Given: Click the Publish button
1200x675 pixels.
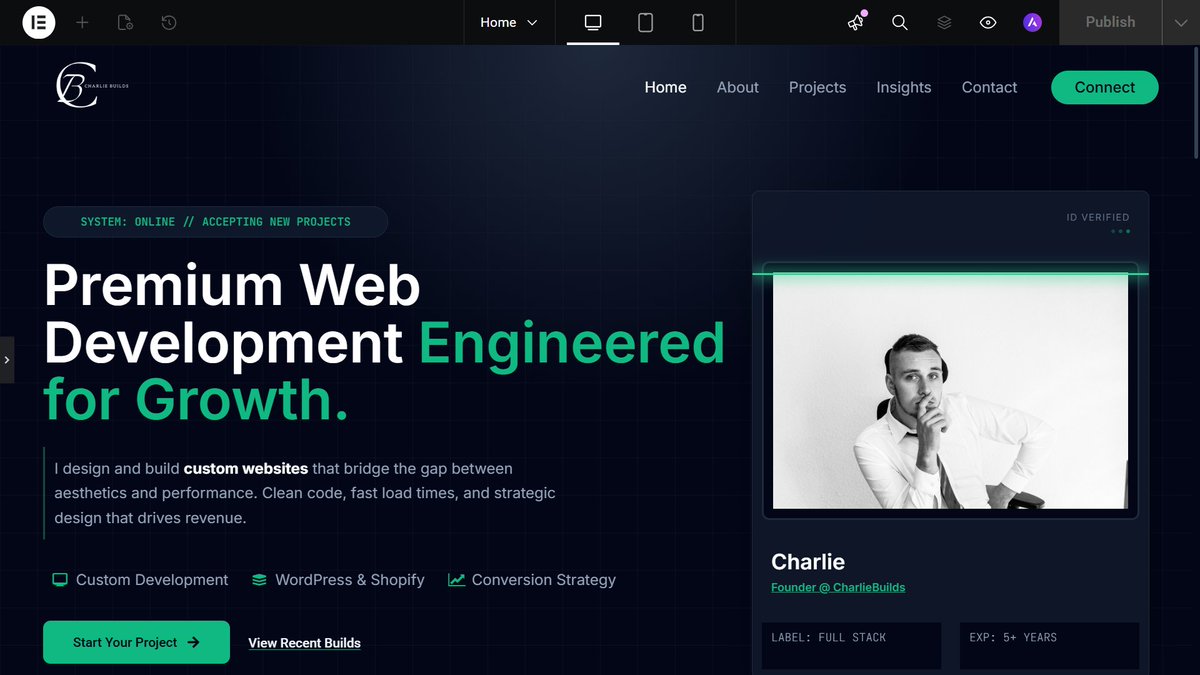Looking at the screenshot, I should pyautogui.click(x=1110, y=22).
